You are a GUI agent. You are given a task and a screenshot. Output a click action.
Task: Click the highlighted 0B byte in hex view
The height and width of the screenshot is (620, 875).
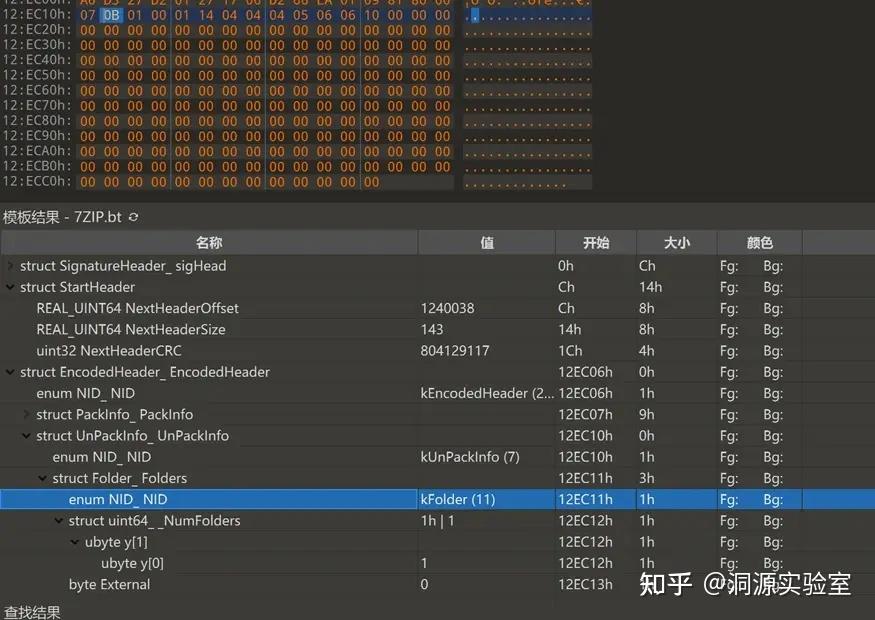(111, 15)
